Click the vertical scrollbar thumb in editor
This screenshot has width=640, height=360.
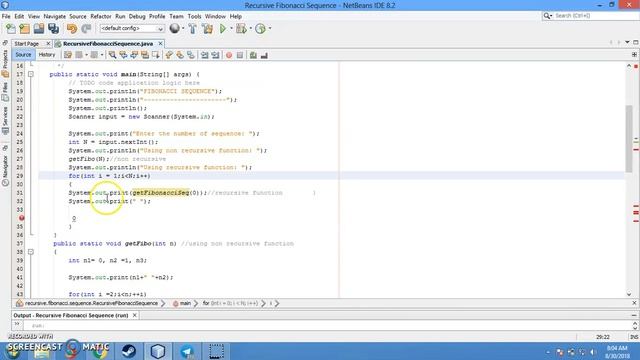tap(629, 139)
